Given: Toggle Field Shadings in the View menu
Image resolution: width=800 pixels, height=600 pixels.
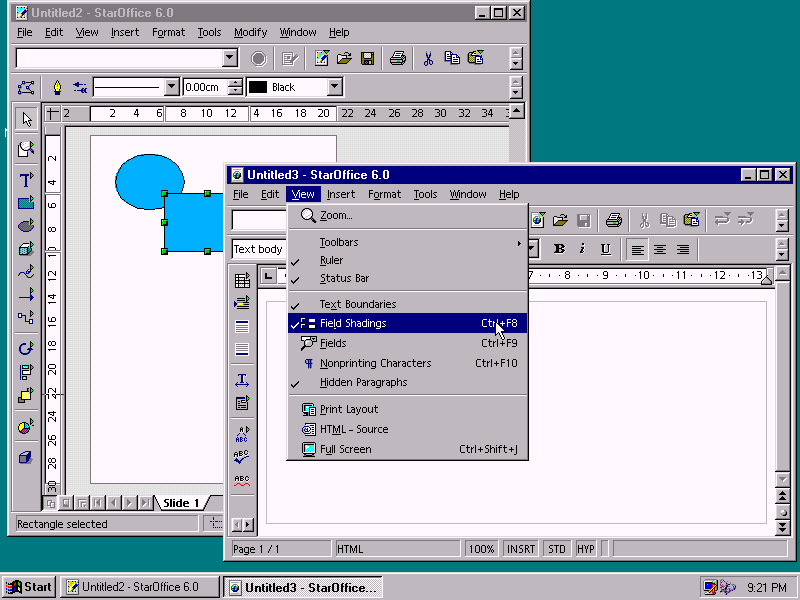Looking at the screenshot, I should tap(407, 323).
